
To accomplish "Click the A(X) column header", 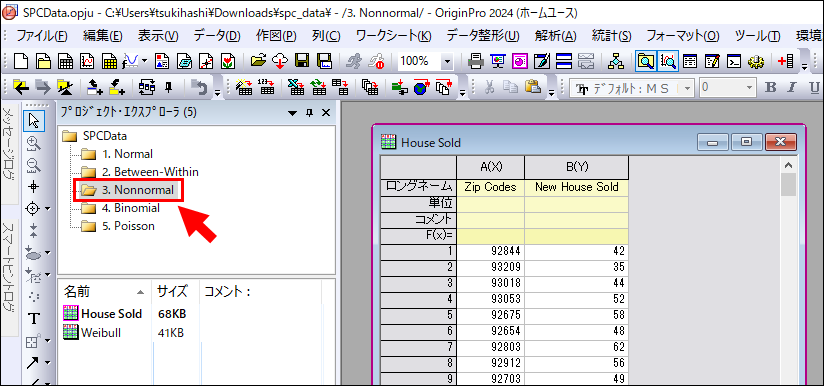I will (x=491, y=168).
